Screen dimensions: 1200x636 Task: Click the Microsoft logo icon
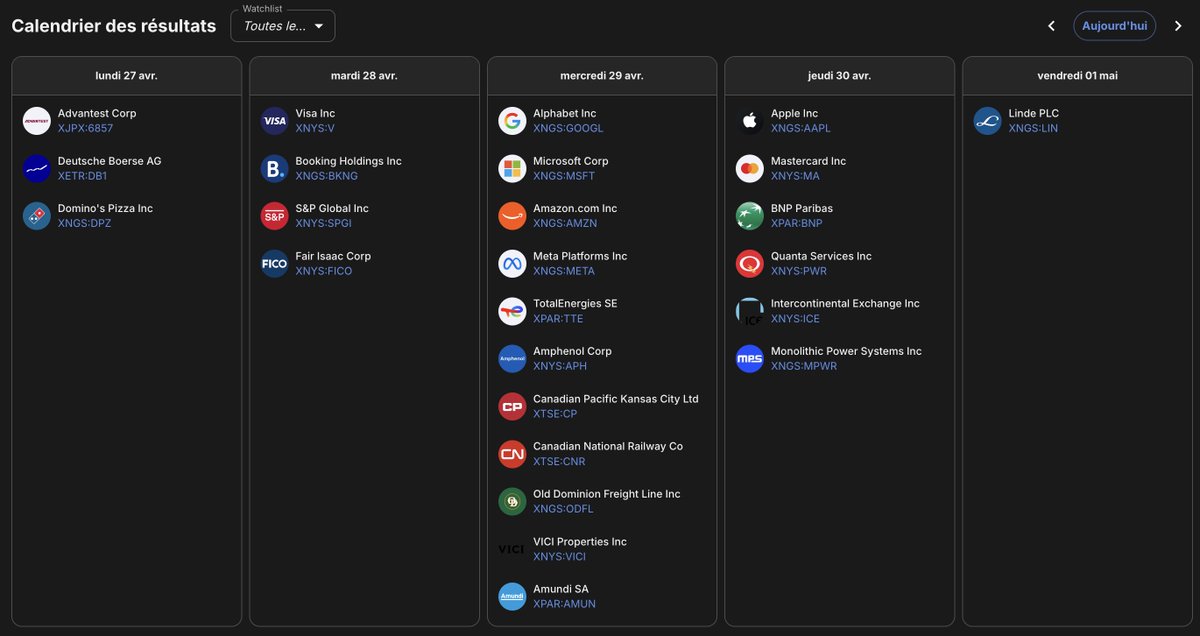click(x=512, y=169)
